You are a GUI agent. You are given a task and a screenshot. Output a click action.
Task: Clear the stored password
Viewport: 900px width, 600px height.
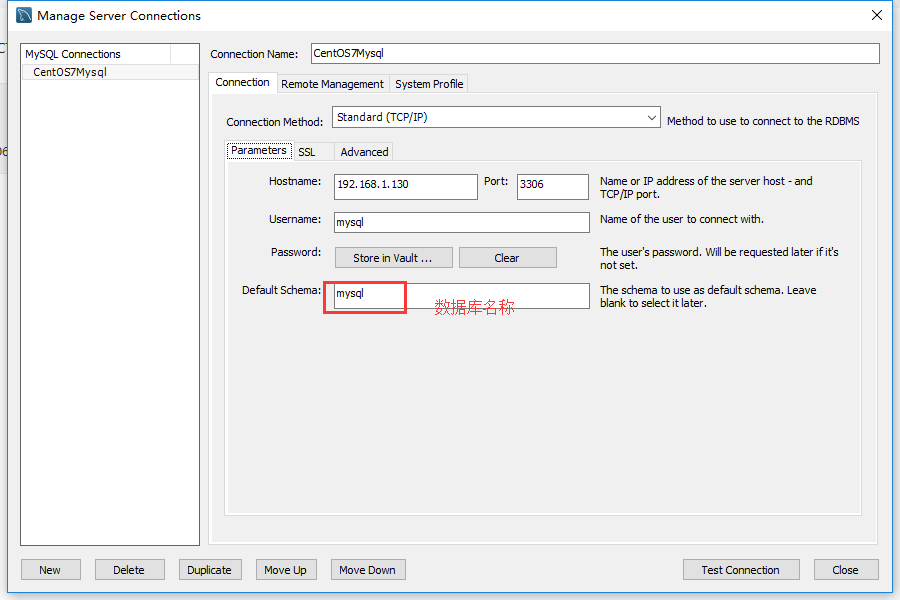pos(507,258)
